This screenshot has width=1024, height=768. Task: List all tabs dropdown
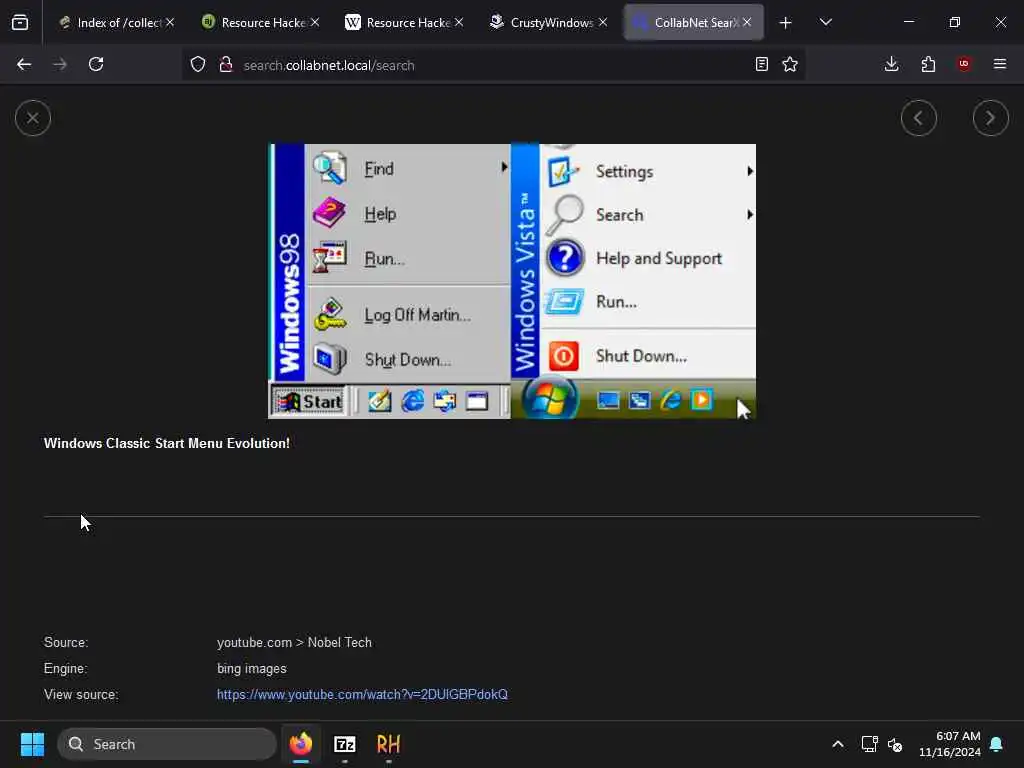(x=825, y=23)
